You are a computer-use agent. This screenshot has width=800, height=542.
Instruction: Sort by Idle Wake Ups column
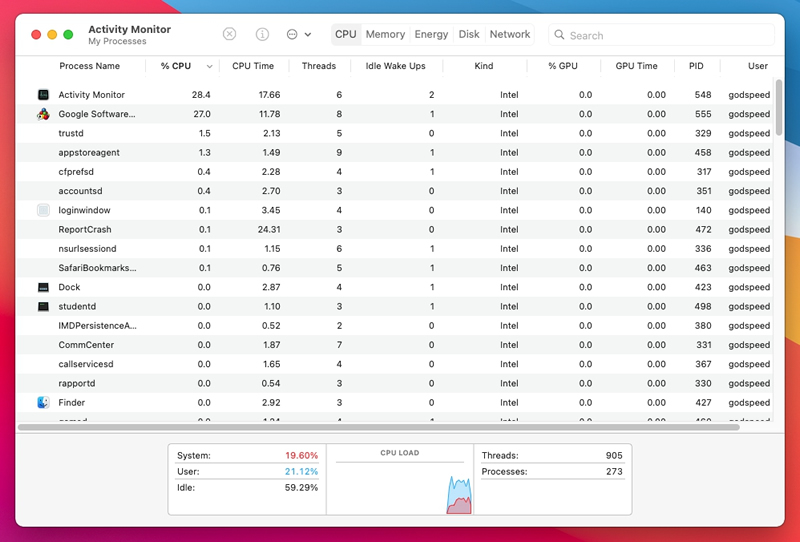tap(395, 66)
